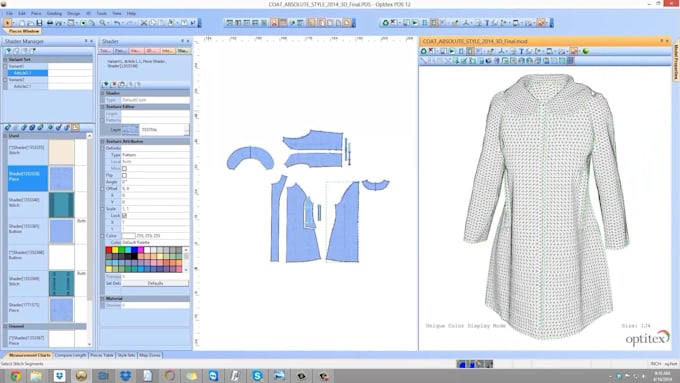Pick the red swatch in color palette
This screenshot has width=680, height=383.
[x=109, y=250]
